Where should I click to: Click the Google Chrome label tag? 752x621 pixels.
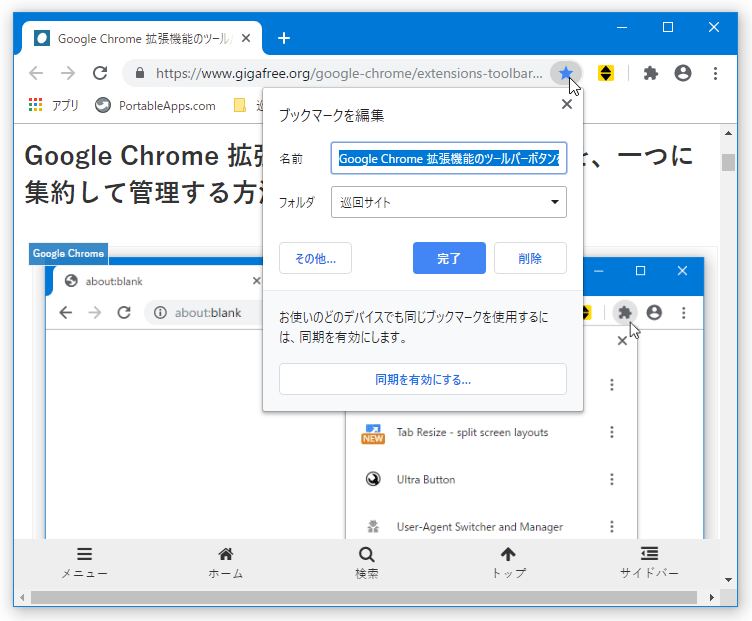click(x=68, y=253)
